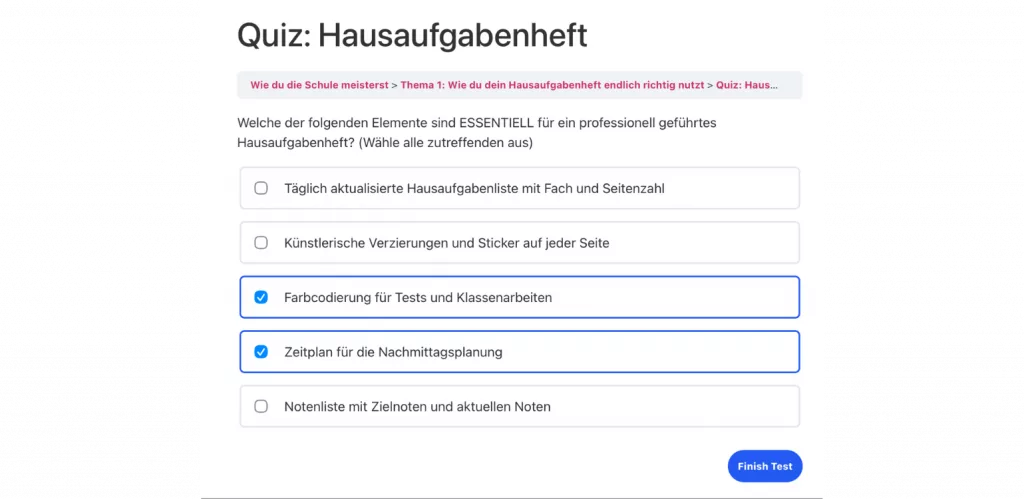
Task: Click the label 'Notenliste mit Zielnoten und aktuellen Noten'
Action: [417, 407]
